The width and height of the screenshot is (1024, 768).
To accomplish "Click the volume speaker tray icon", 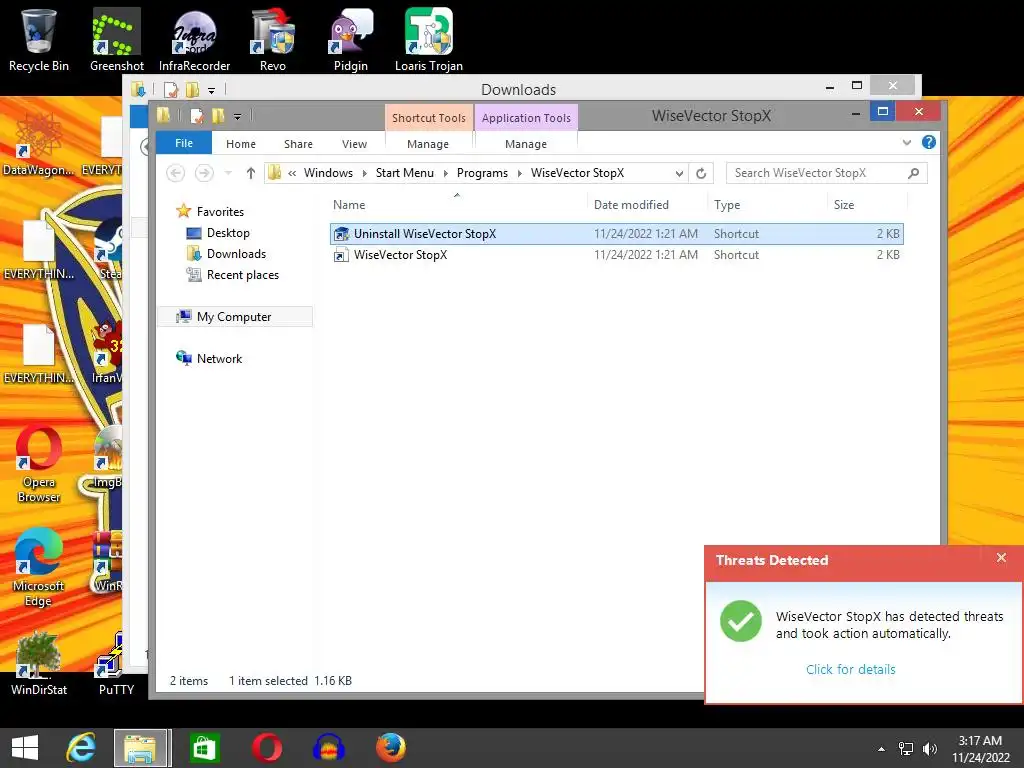I will point(929,749).
